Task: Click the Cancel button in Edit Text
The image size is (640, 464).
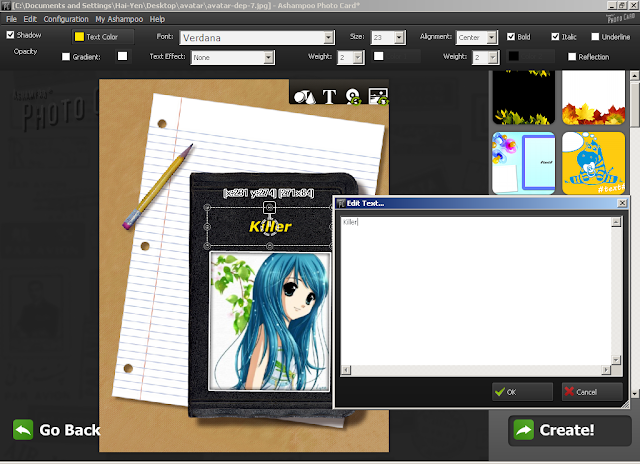Action: point(592,392)
